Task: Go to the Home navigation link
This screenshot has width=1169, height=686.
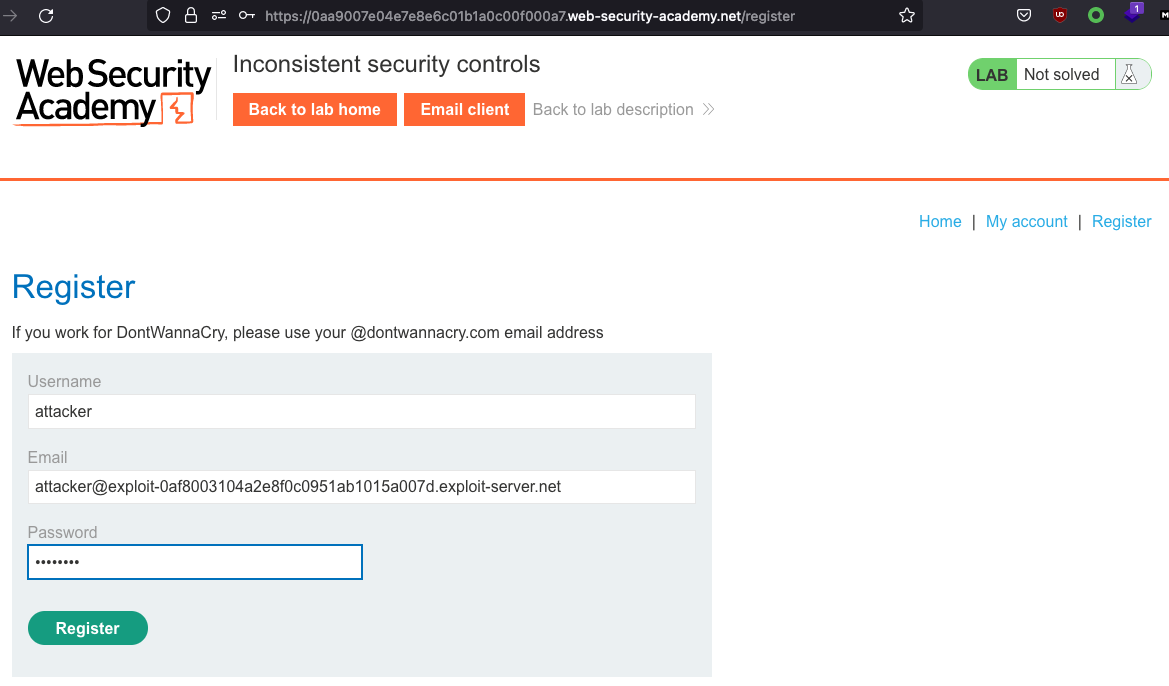Action: (940, 222)
